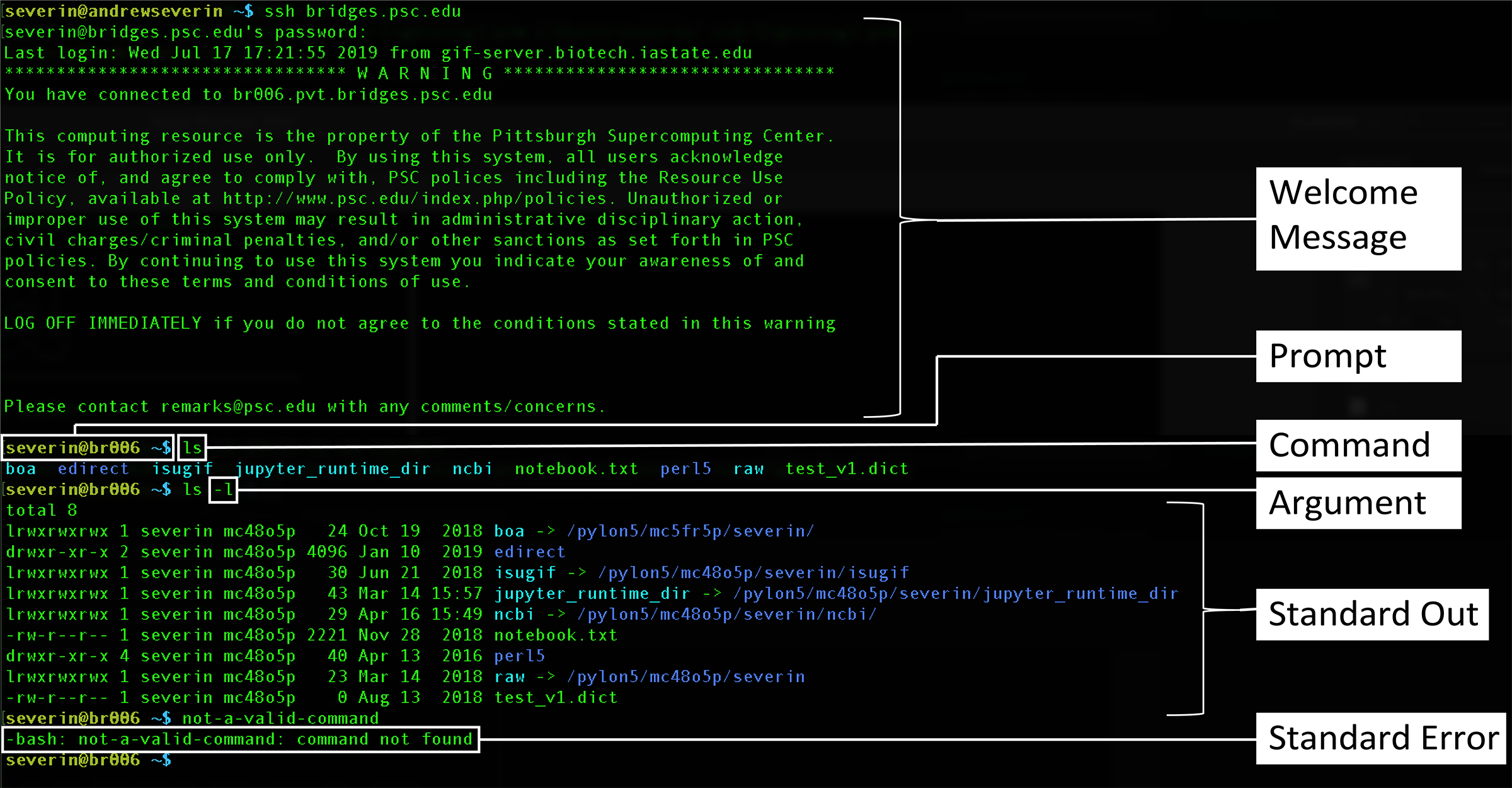This screenshot has height=788, width=1512.
Task: Click the highlighted severin@br006 prompt box
Action: click(x=88, y=448)
